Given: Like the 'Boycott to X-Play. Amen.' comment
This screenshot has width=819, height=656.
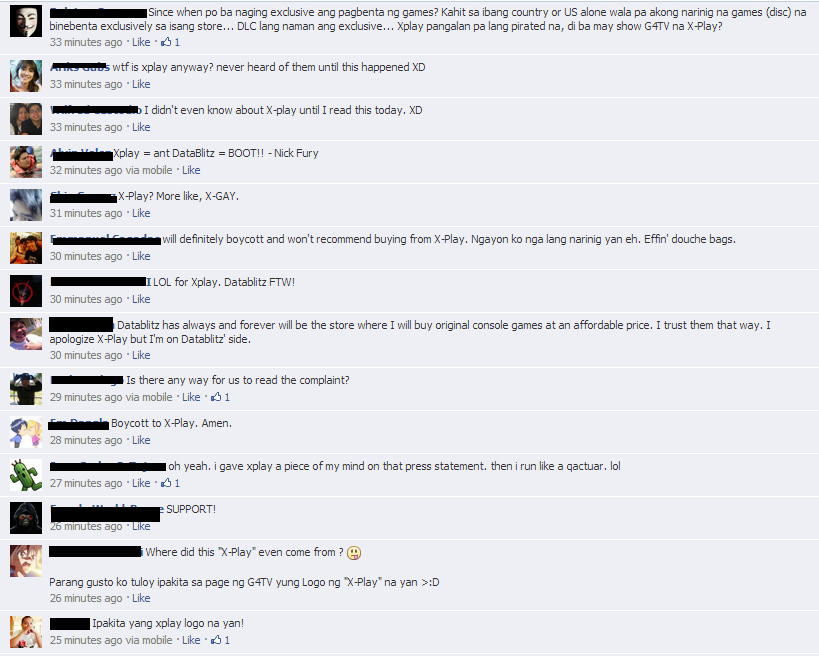Looking at the screenshot, I should click(x=141, y=440).
